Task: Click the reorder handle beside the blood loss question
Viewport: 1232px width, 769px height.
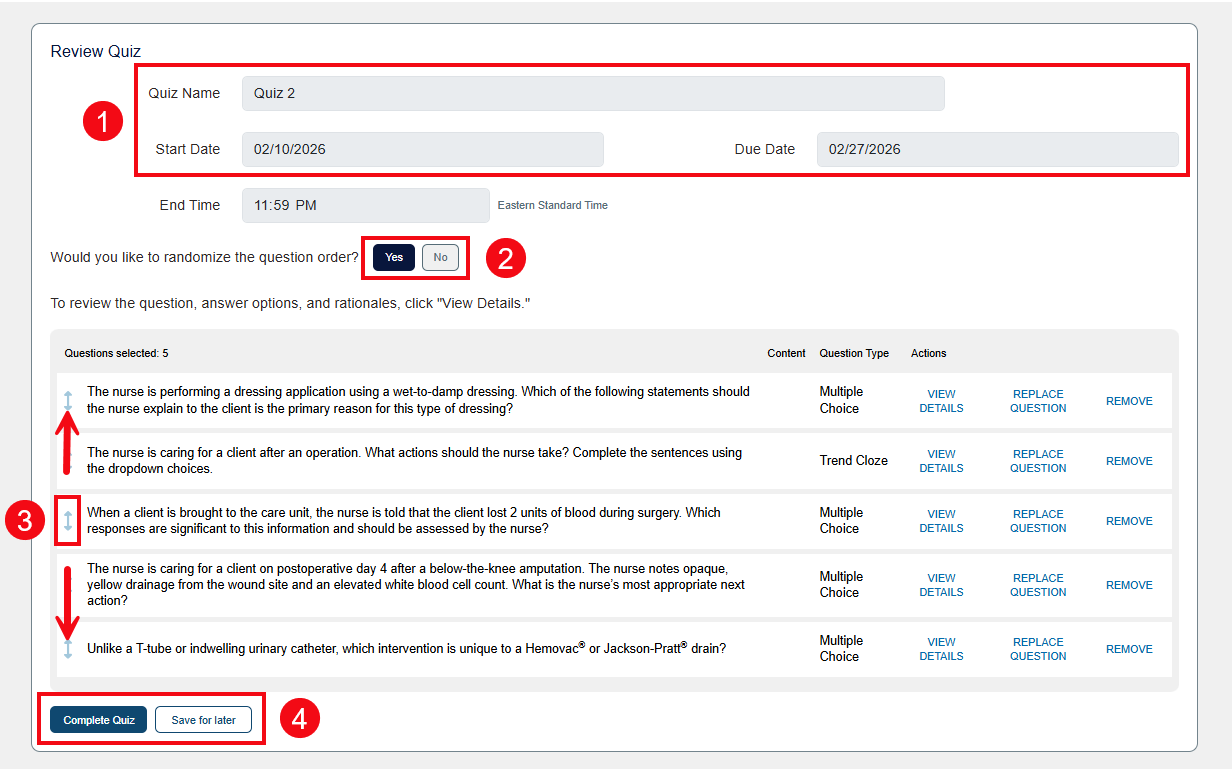Action: click(67, 521)
